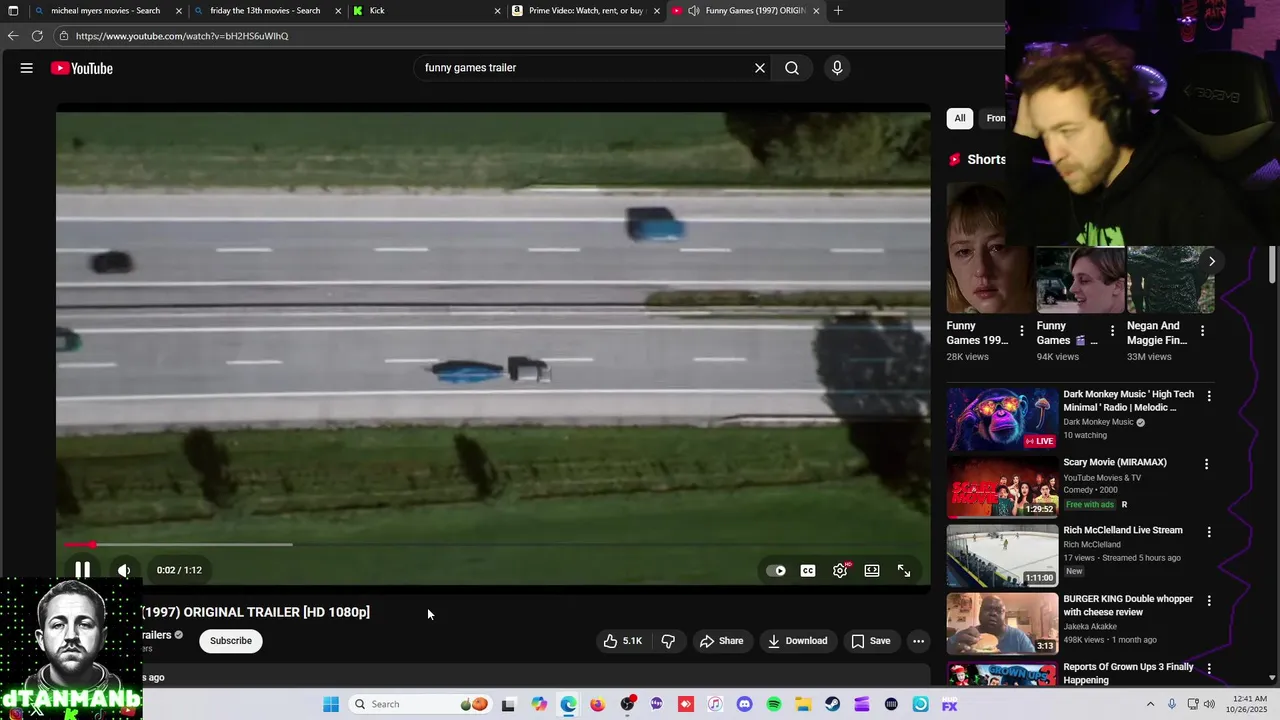
Task: Pause the video playback
Action: 83,570
